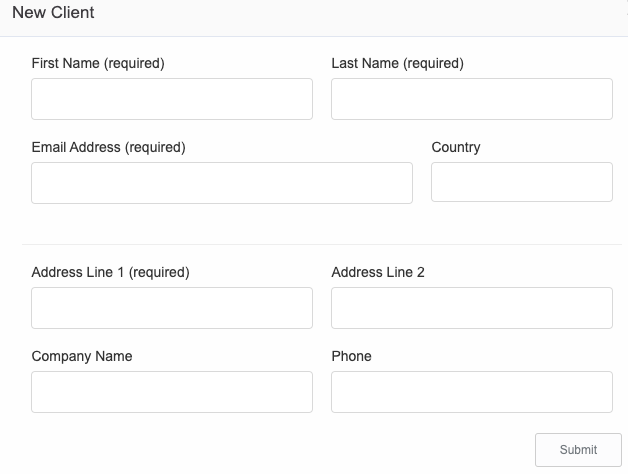Screen dimensions: 628x474
Task: Focus the Last Name text box
Action: coord(472,99)
